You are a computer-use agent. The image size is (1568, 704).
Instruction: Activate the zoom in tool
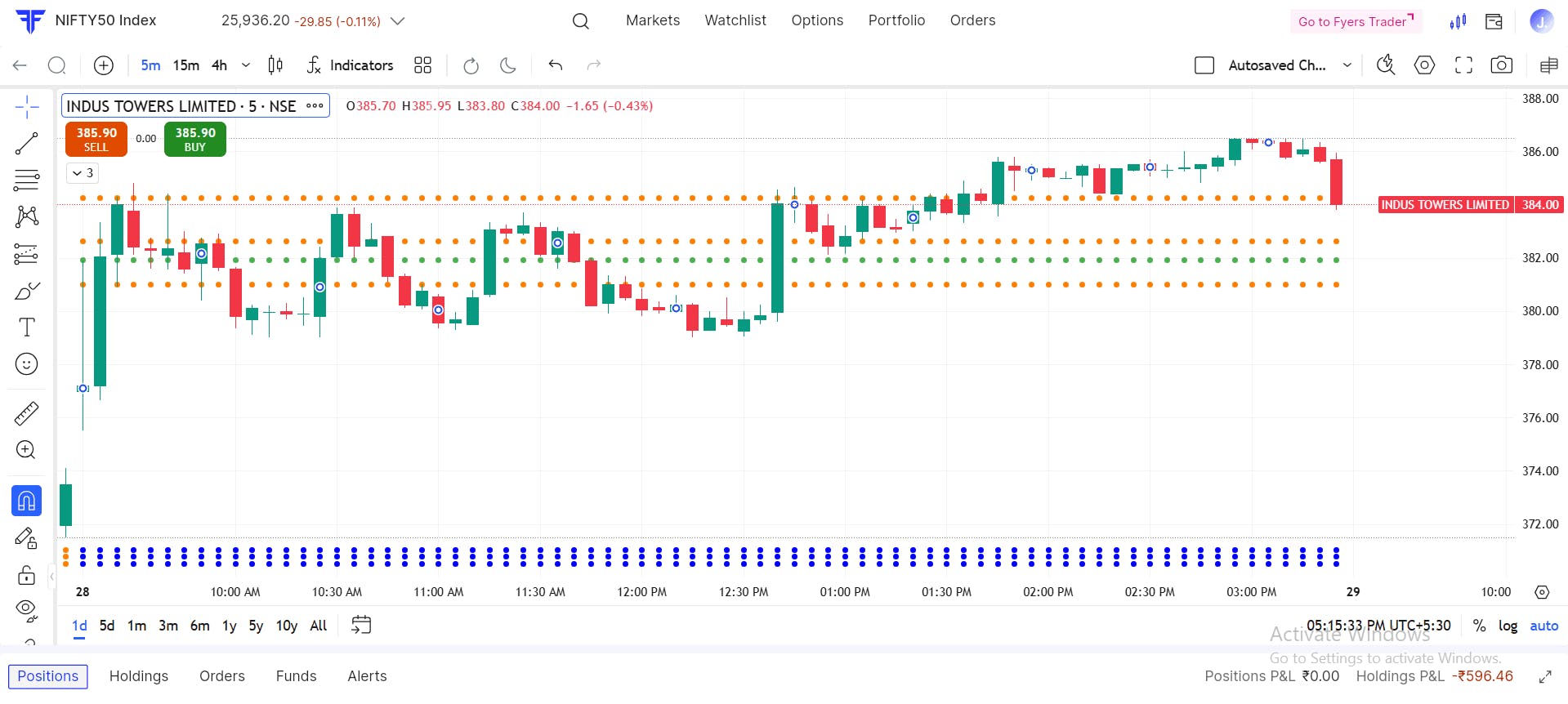tap(27, 450)
